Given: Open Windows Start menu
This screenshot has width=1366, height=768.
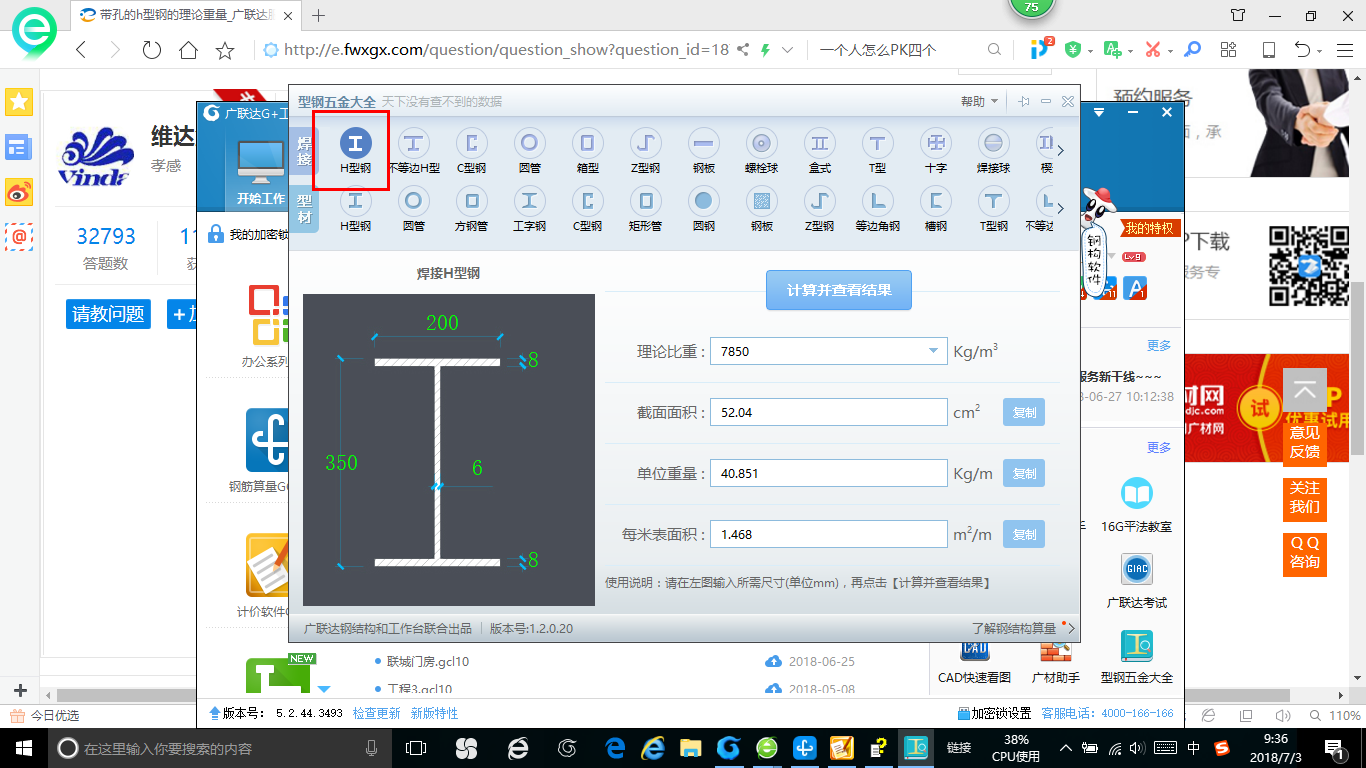Looking at the screenshot, I should click(x=23, y=748).
